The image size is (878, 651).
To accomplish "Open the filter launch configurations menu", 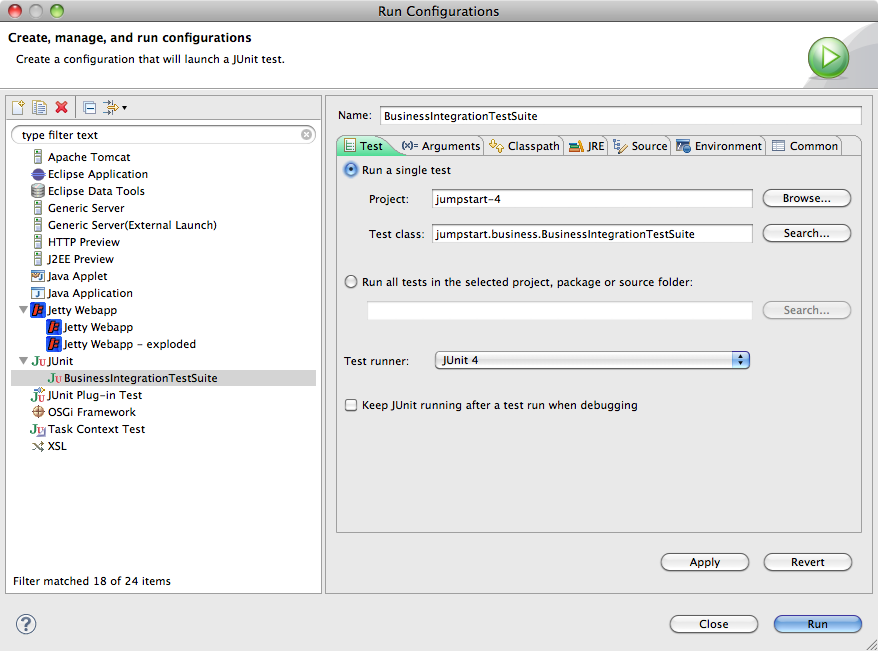I will coord(114,107).
